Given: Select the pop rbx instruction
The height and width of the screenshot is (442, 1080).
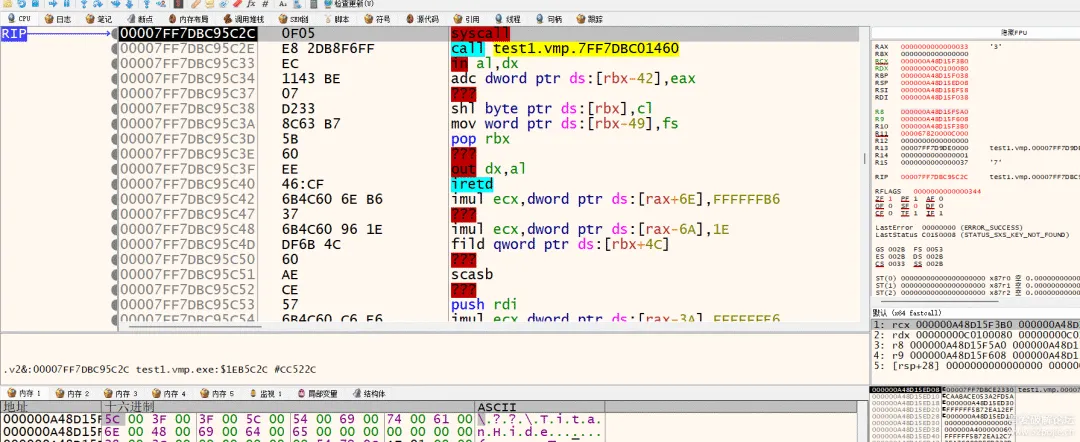Looking at the screenshot, I should (x=480, y=139).
